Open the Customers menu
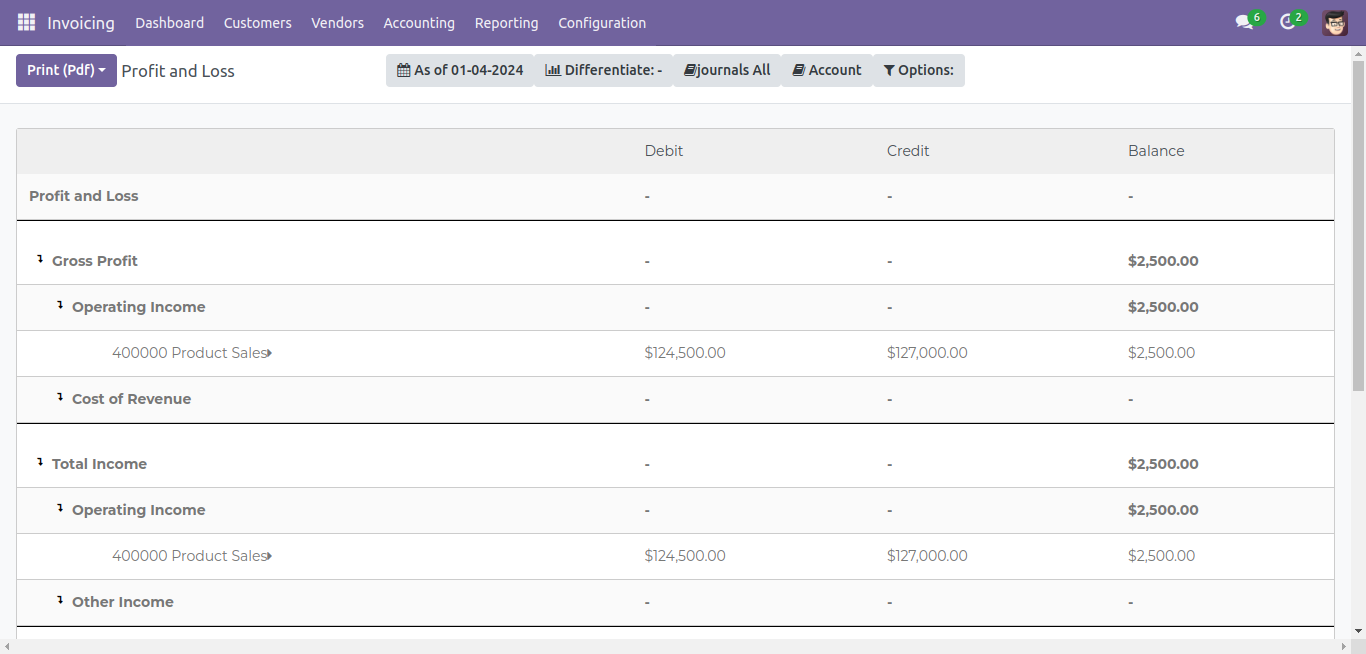Screen dimensions: 1366x654 [x=258, y=22]
